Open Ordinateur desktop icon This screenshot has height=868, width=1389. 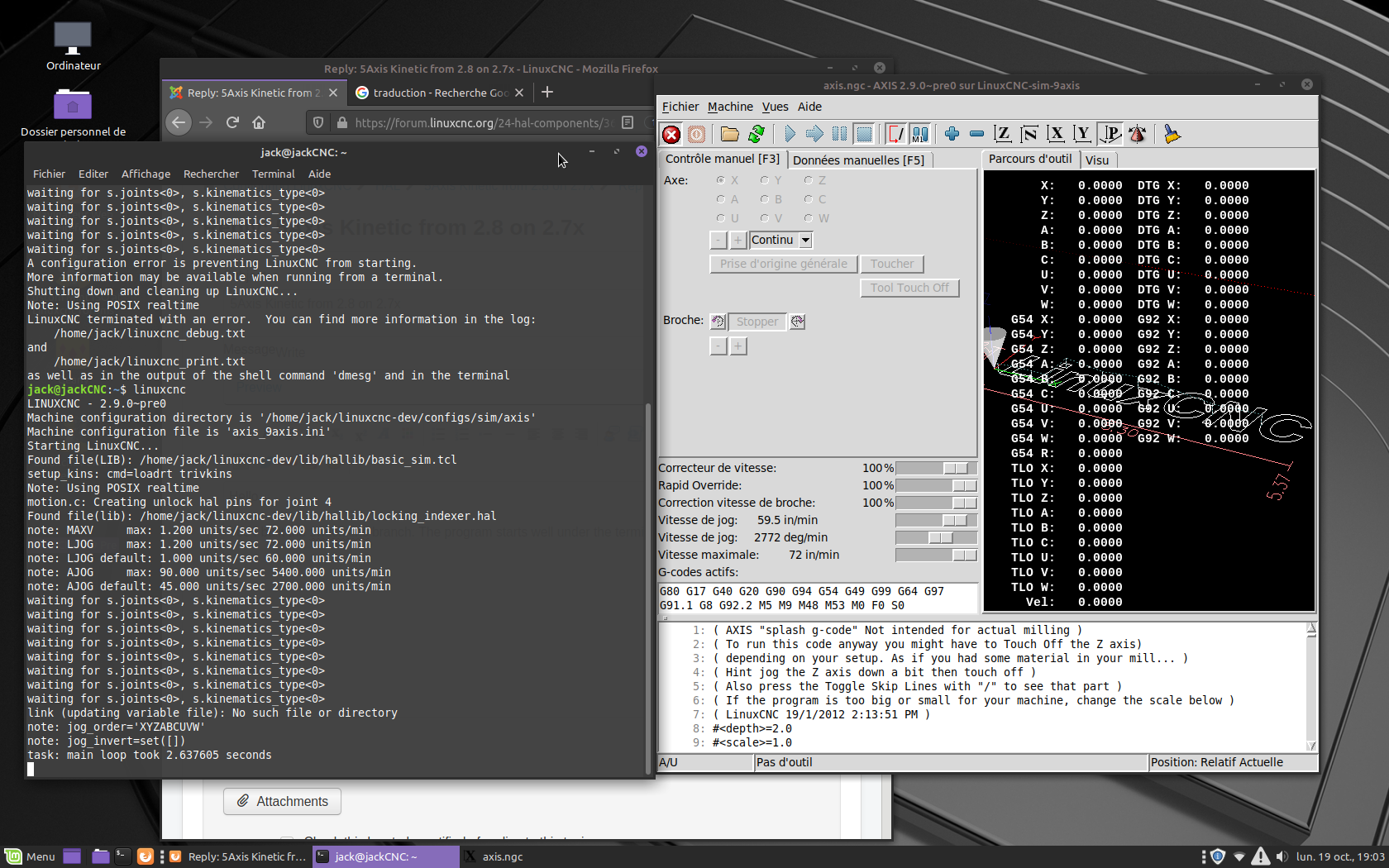click(x=73, y=47)
